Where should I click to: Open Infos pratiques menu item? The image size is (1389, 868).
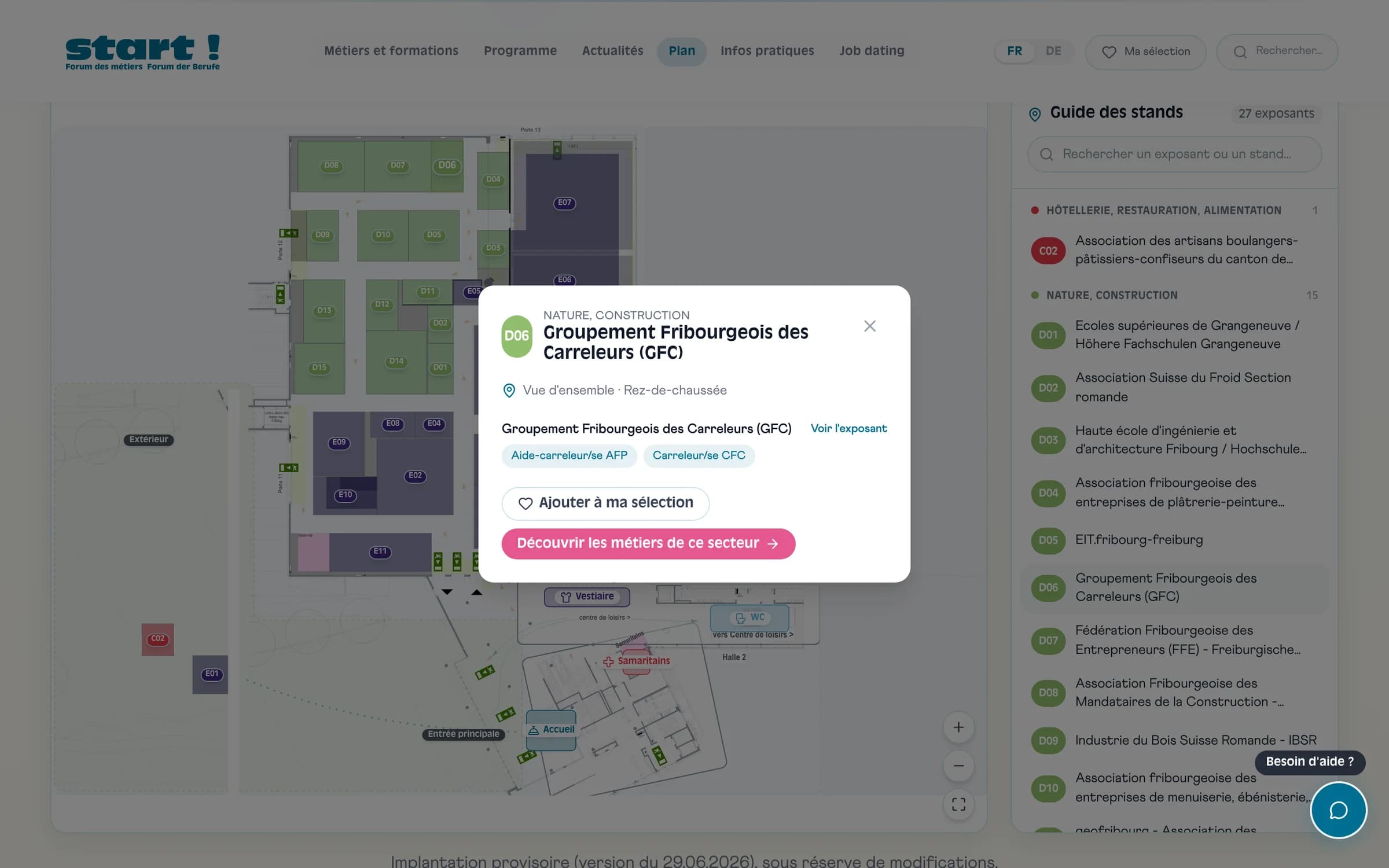coord(767,51)
